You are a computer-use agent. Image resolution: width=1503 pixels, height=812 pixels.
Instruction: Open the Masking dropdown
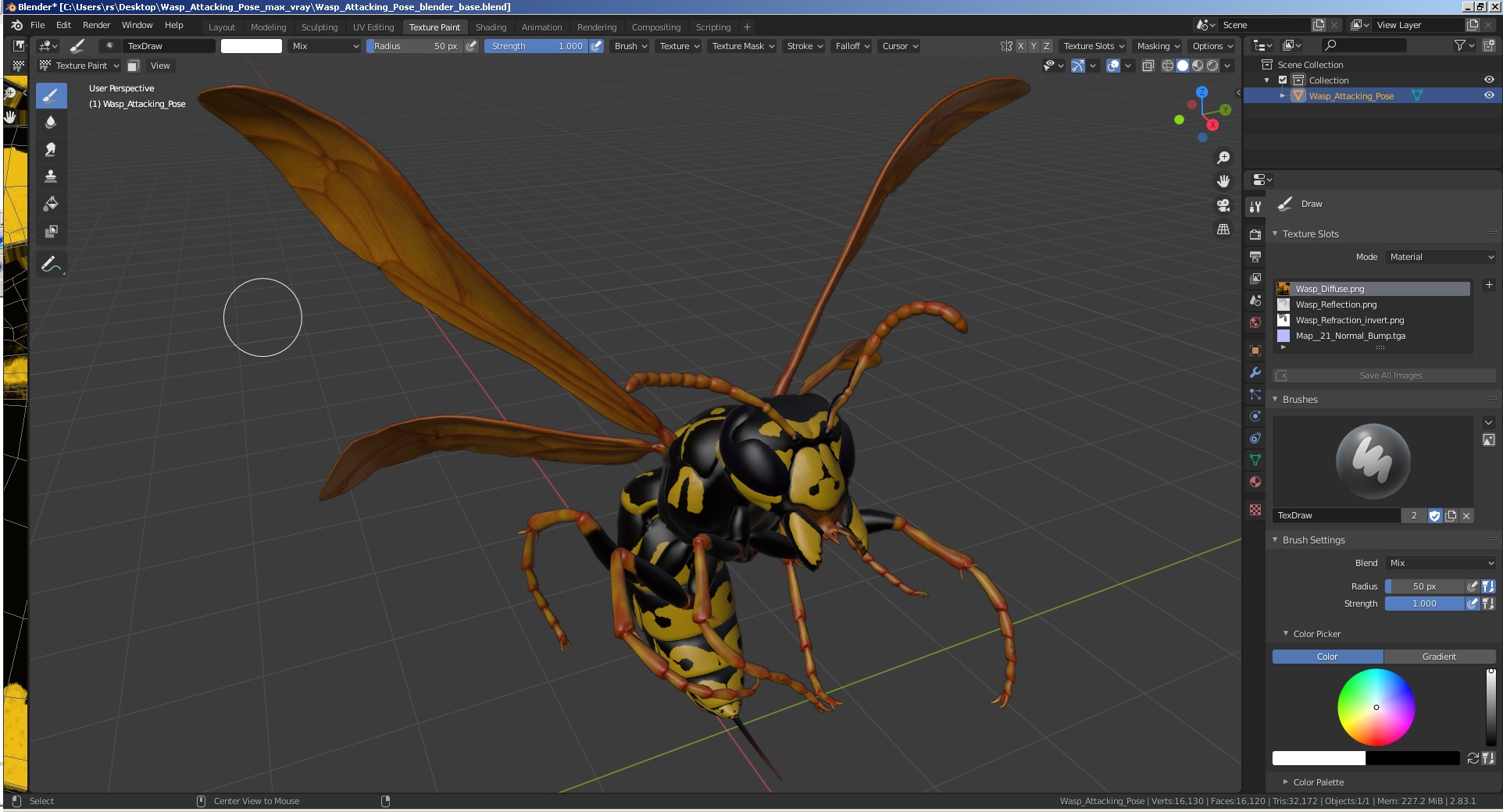tap(1158, 46)
